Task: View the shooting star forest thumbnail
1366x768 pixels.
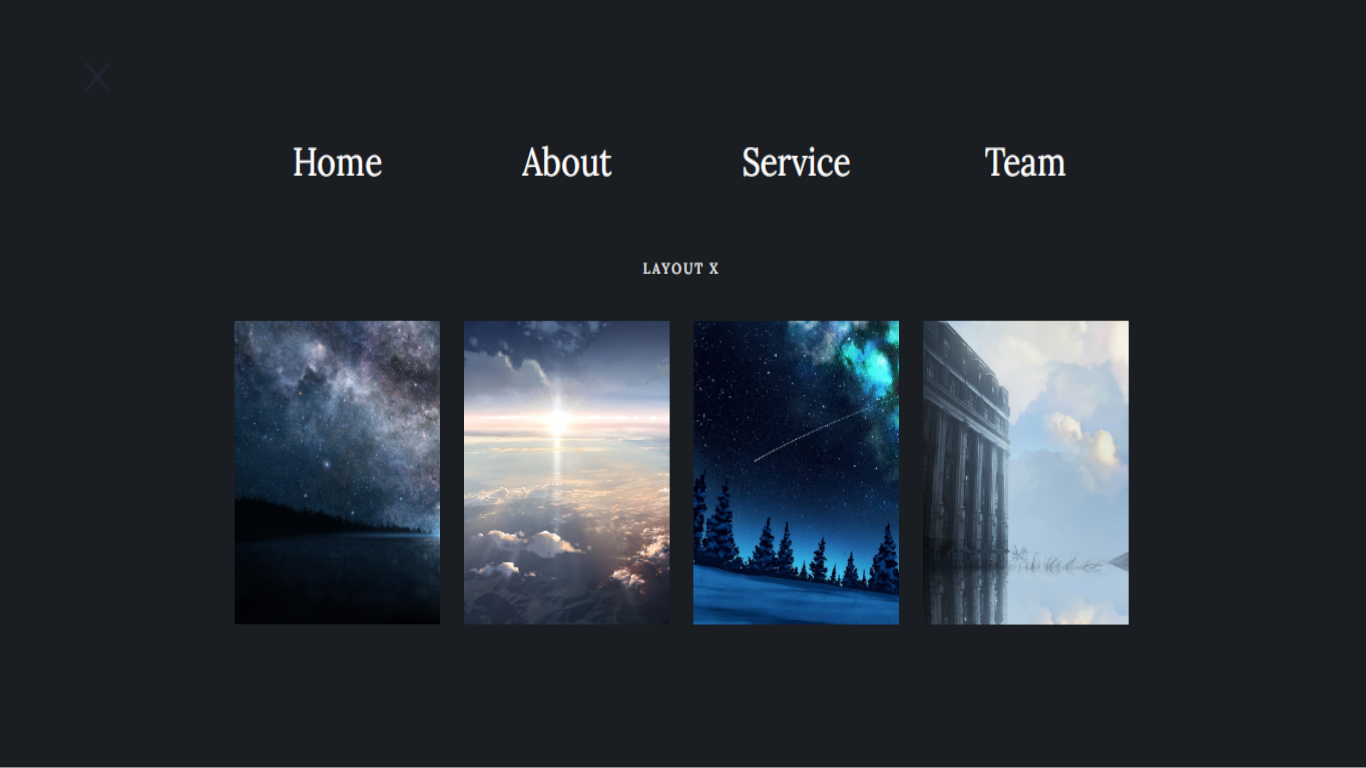Action: (x=796, y=472)
